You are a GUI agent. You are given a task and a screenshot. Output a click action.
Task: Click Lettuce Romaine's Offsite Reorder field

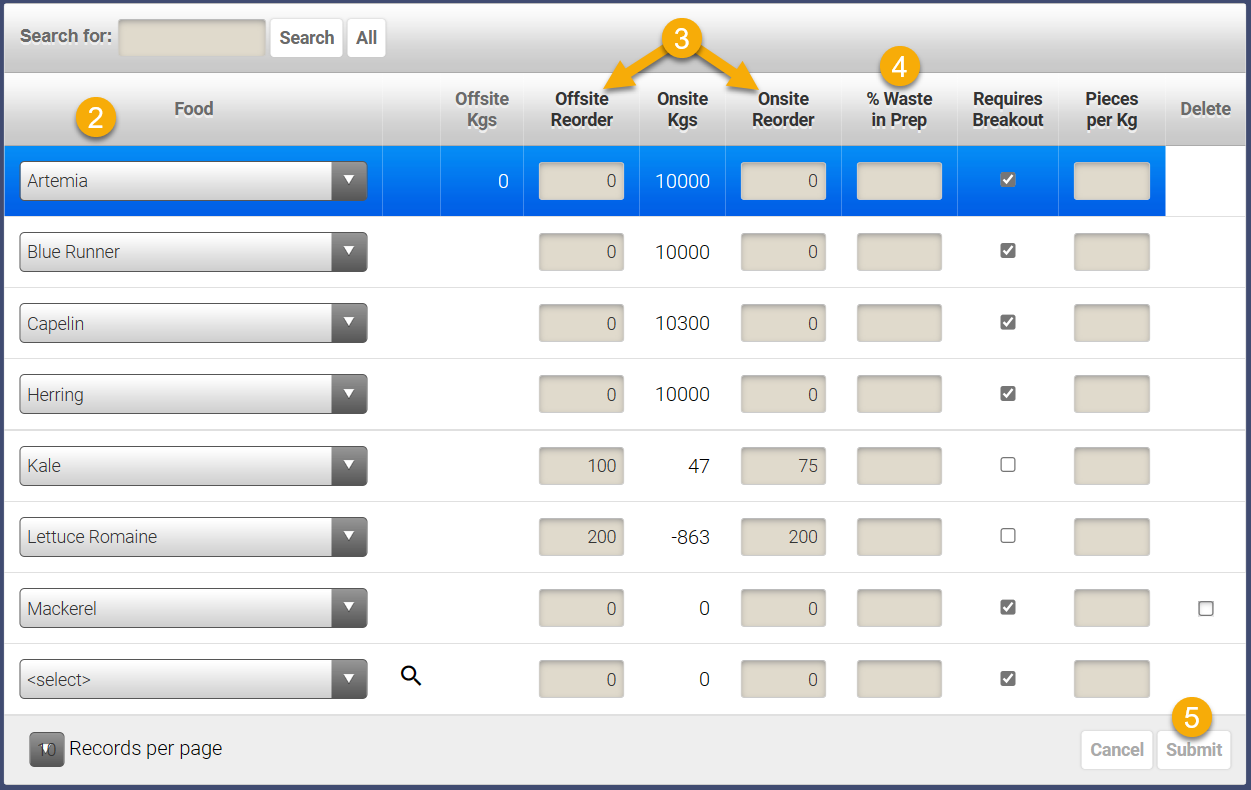click(x=582, y=537)
